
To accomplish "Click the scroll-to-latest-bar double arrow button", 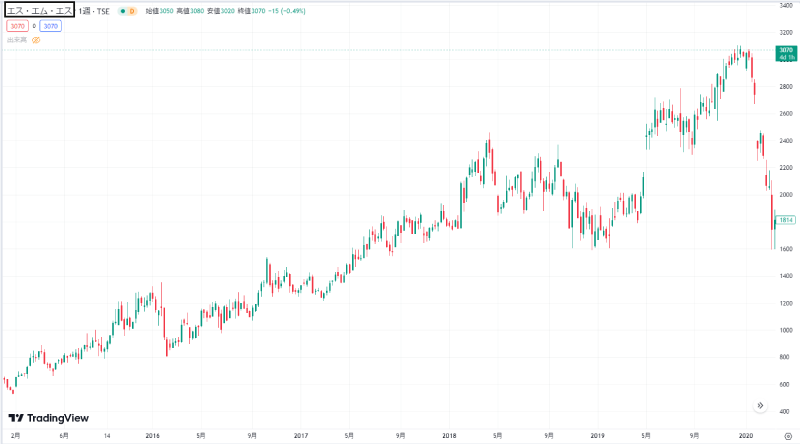I will [760, 405].
